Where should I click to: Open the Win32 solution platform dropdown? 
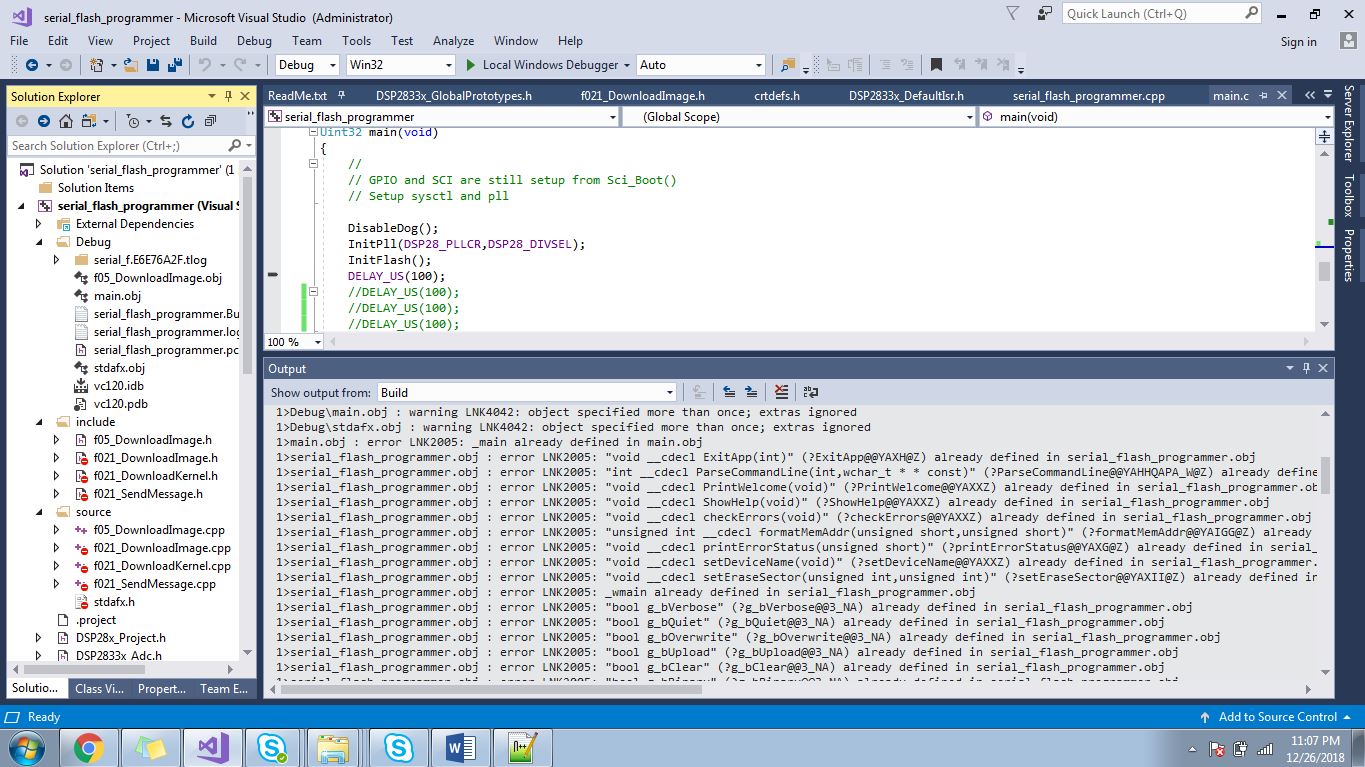(x=401, y=65)
